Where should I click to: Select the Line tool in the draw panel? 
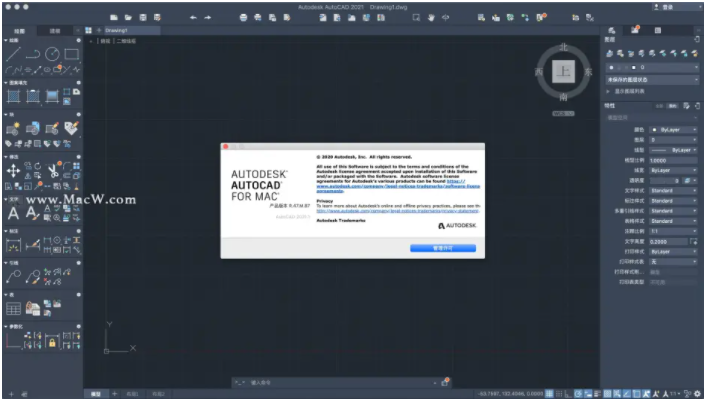pos(13,54)
